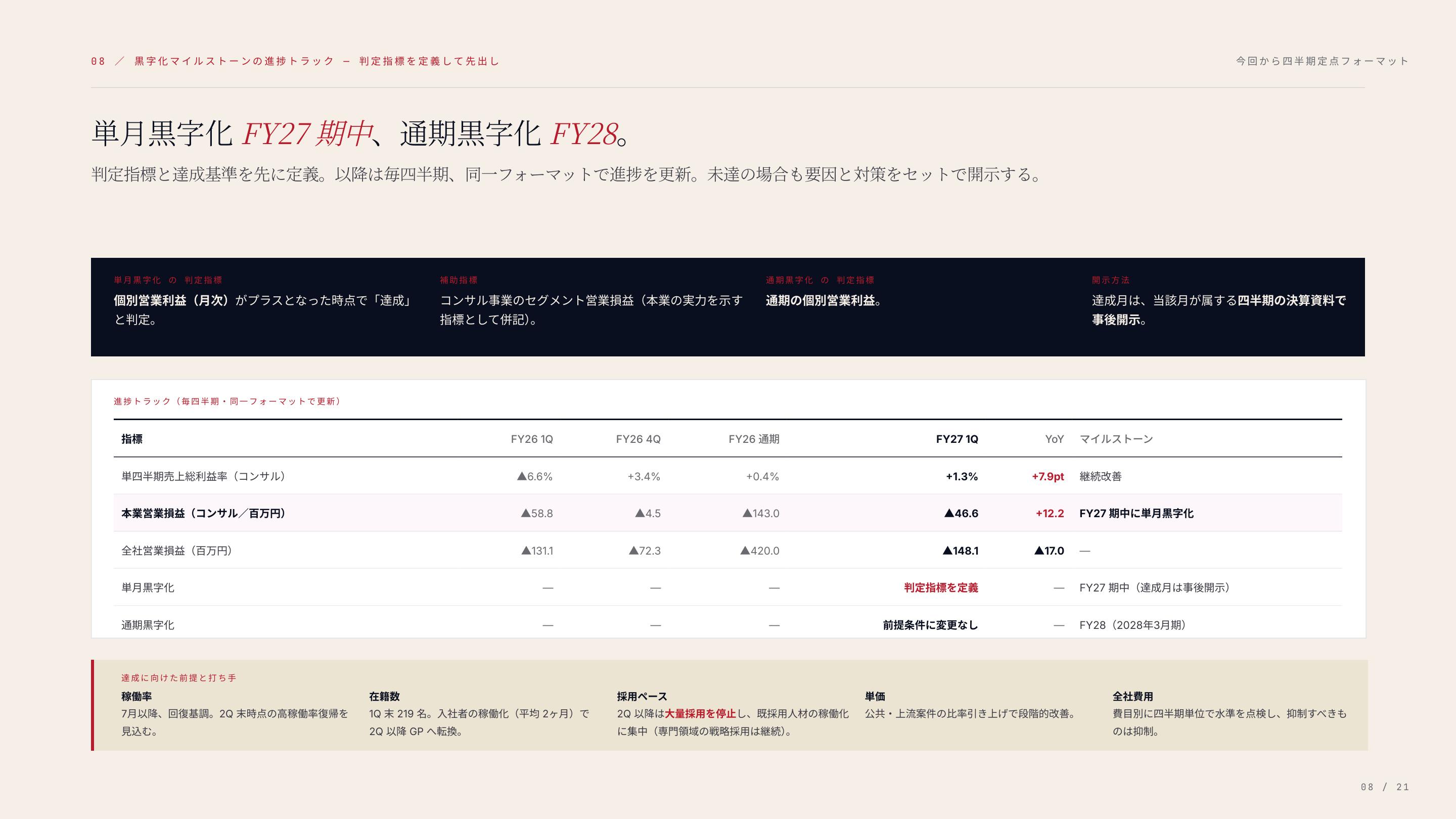Click the milestone 'FY28（2028年3月期）'

(1132, 625)
